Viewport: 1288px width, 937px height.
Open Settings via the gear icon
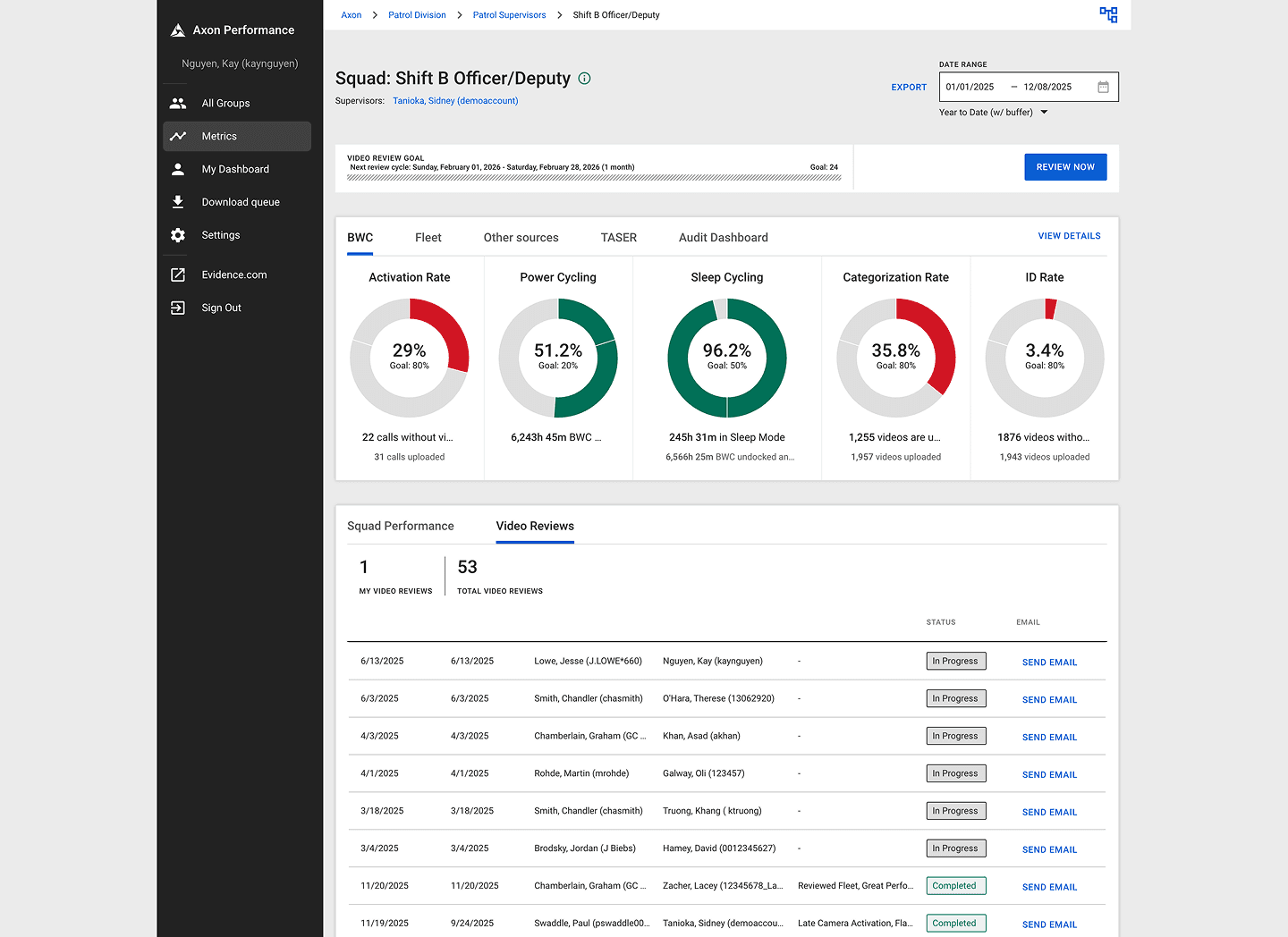[x=178, y=234]
